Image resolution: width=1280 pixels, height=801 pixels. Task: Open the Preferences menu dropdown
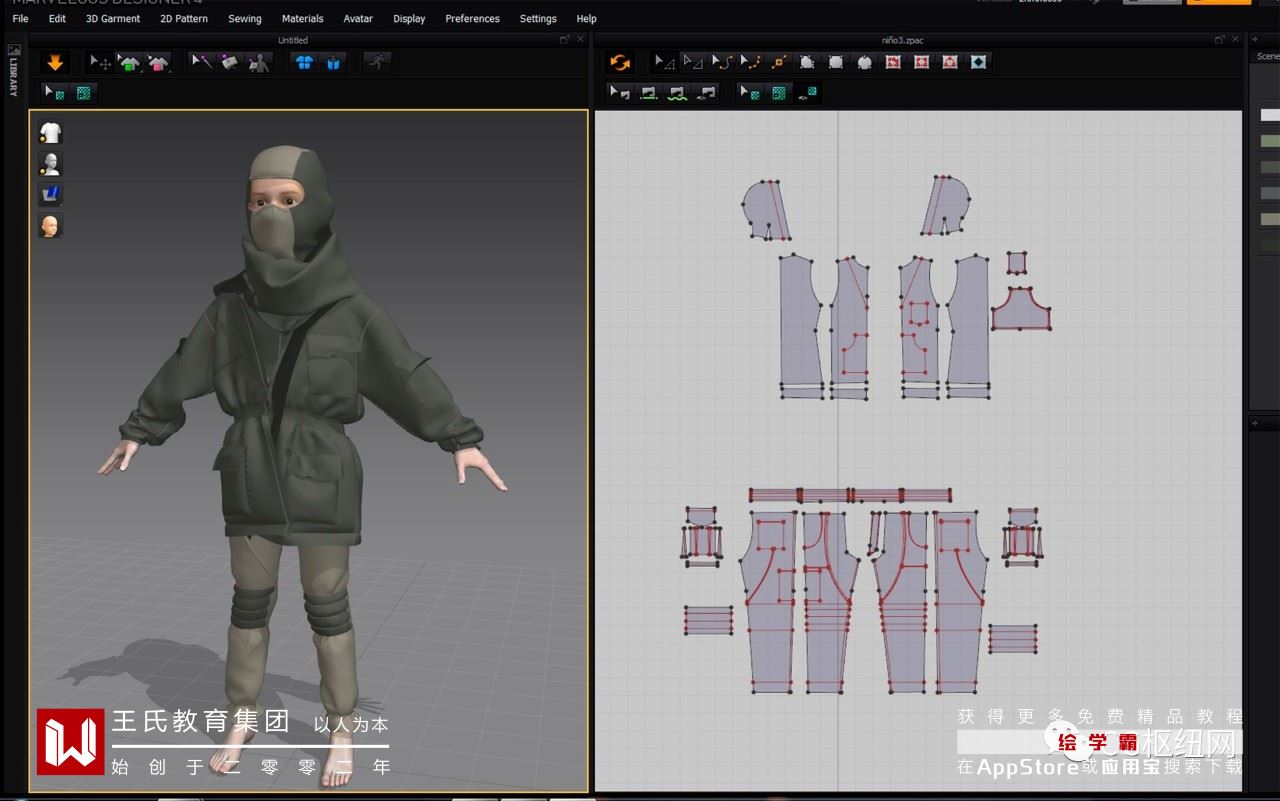(472, 18)
